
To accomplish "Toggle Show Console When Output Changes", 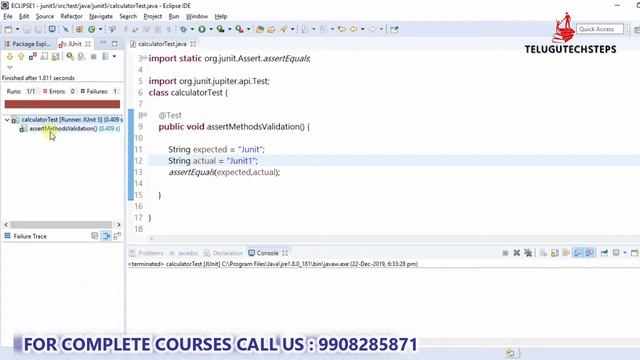I will (578, 253).
